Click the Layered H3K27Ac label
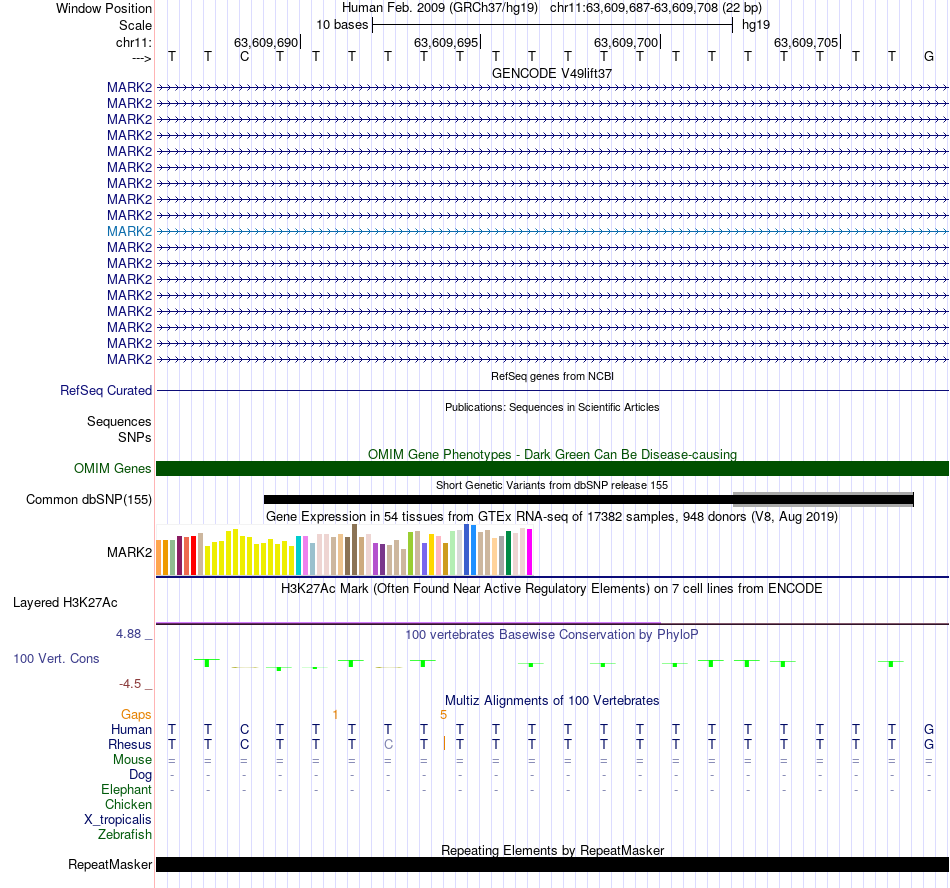 (65, 603)
